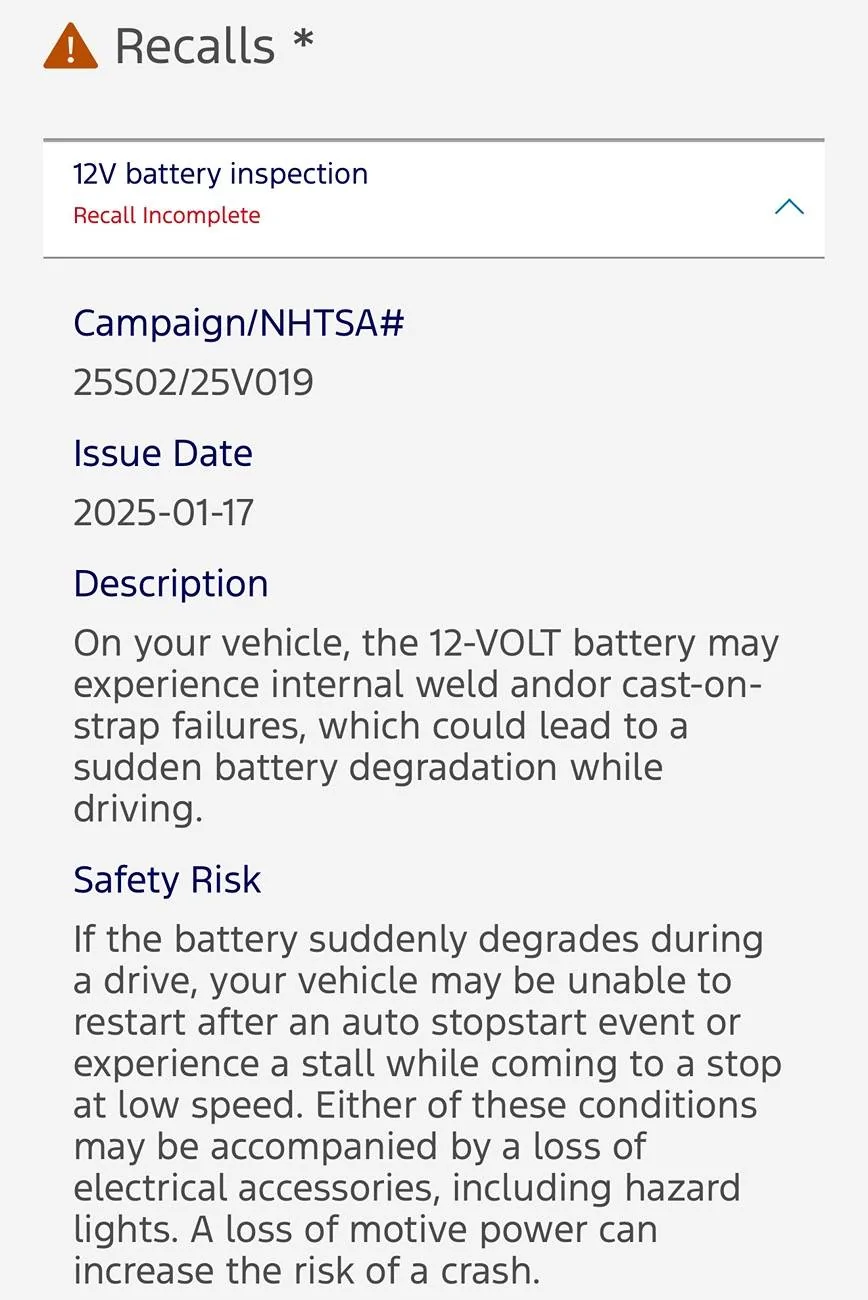Select campaign number 25S02/25V019
Viewport: 868px width, 1300px height.
coord(193,382)
